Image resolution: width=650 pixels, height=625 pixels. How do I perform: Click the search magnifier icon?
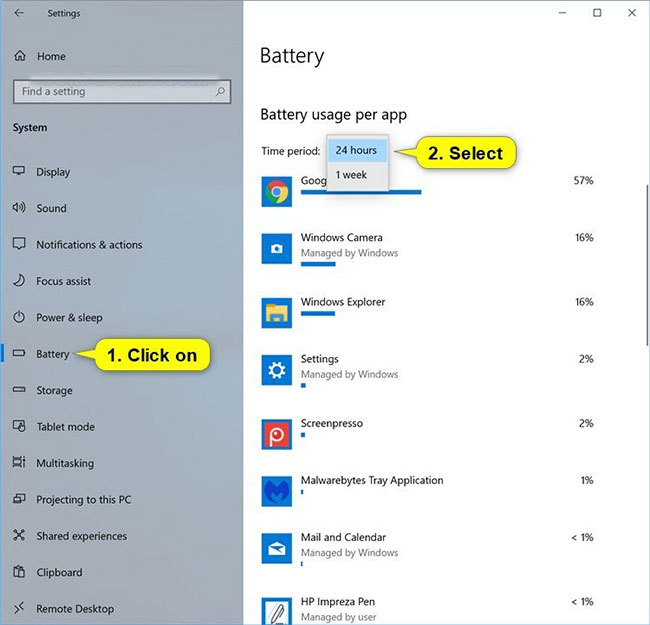pos(220,91)
